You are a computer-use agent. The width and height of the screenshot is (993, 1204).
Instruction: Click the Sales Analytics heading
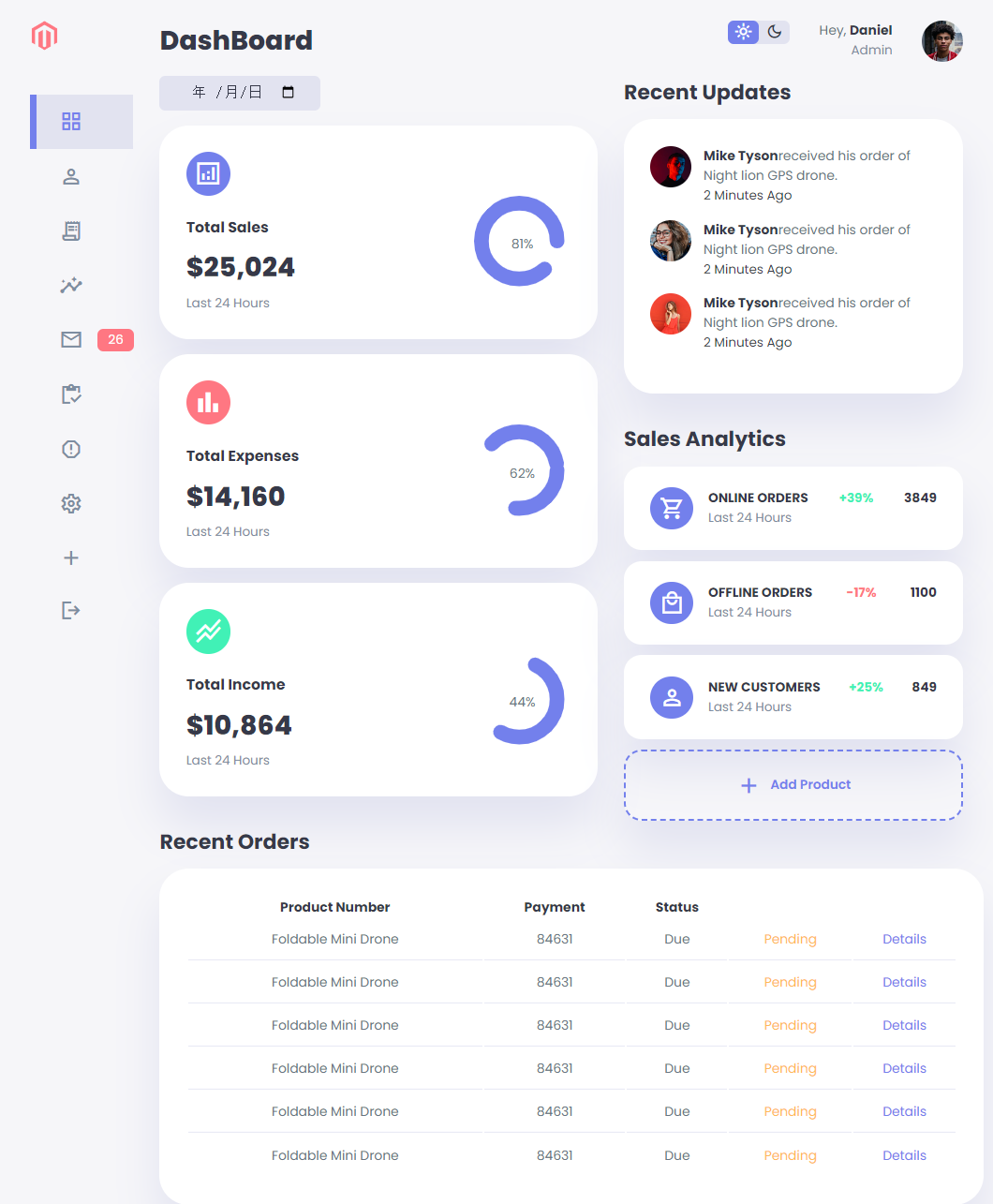point(704,438)
